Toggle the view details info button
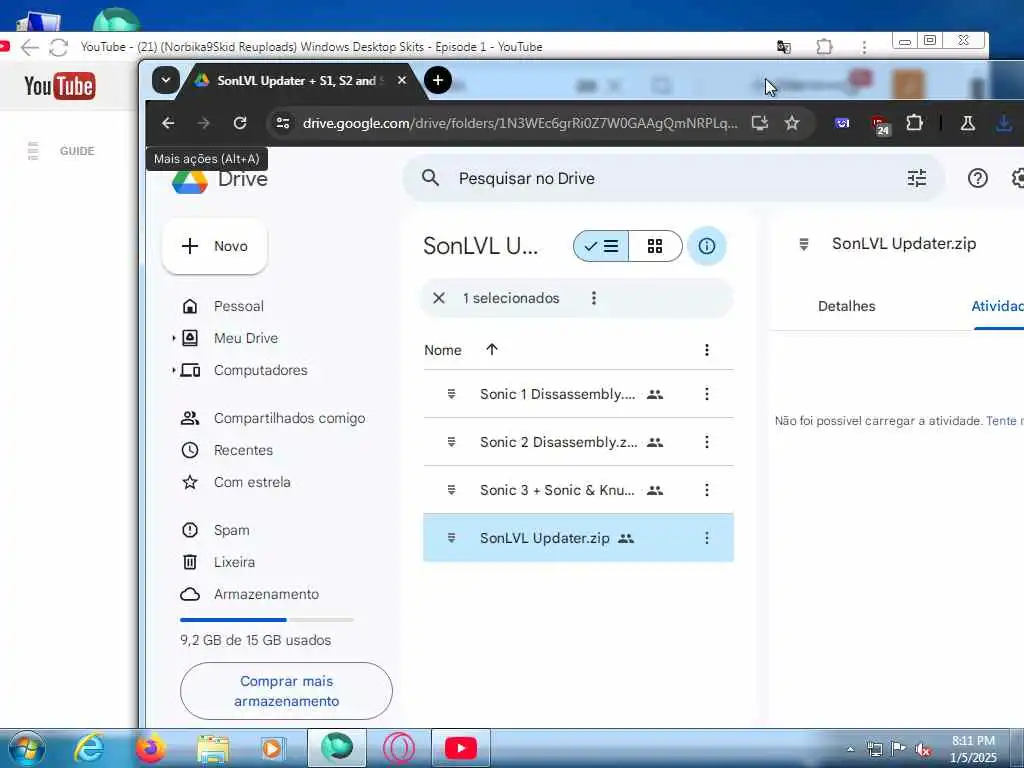The height and width of the screenshot is (768, 1024). tap(707, 246)
